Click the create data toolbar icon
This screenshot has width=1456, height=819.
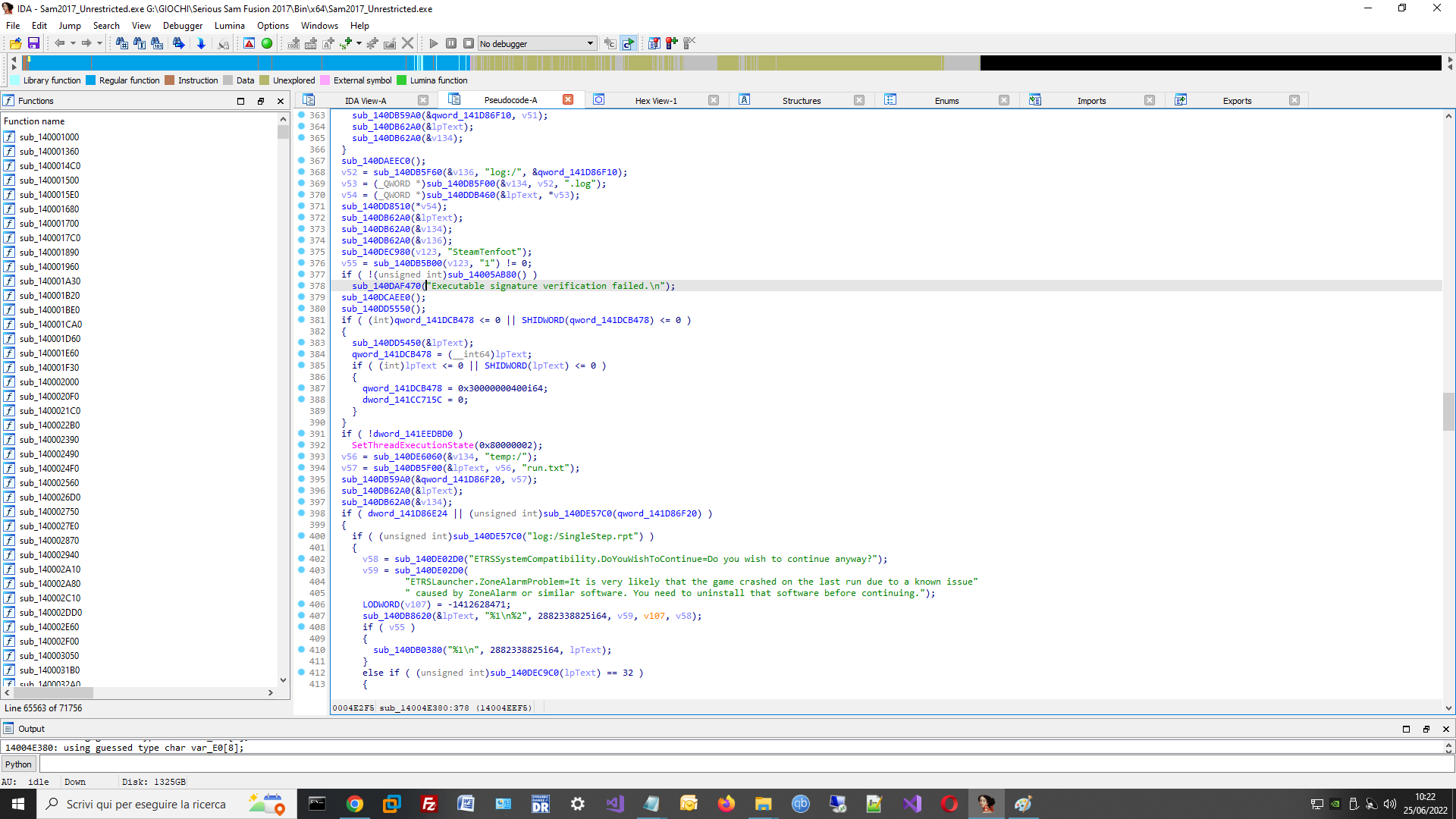coord(311,43)
